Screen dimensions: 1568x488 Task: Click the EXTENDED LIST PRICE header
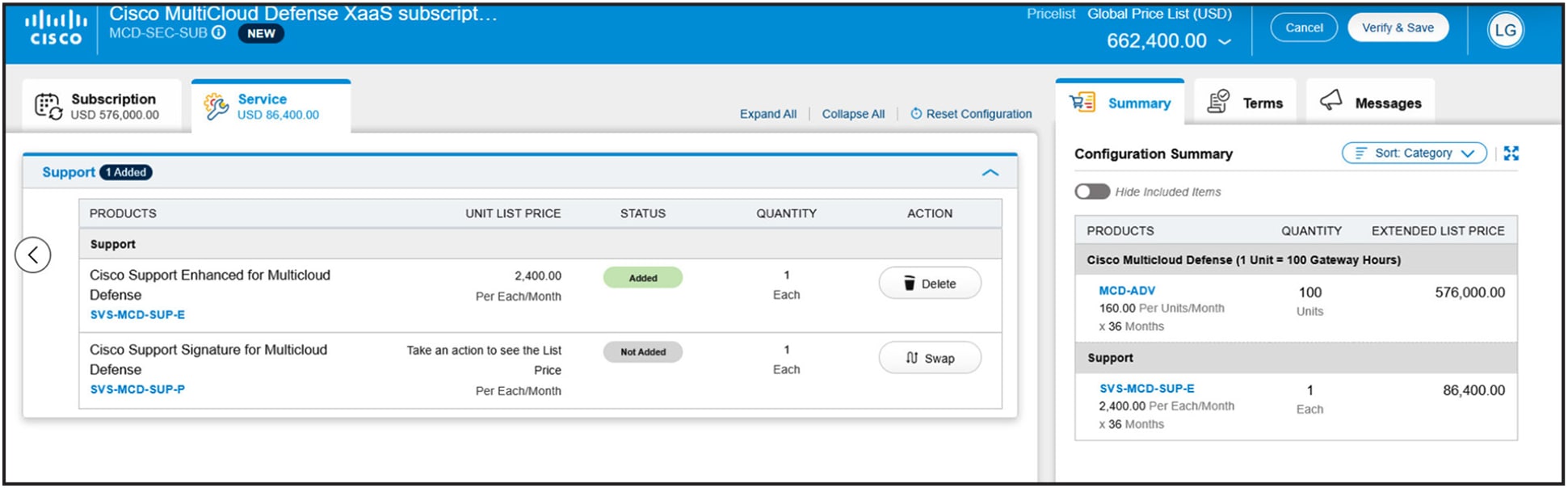1438,231
